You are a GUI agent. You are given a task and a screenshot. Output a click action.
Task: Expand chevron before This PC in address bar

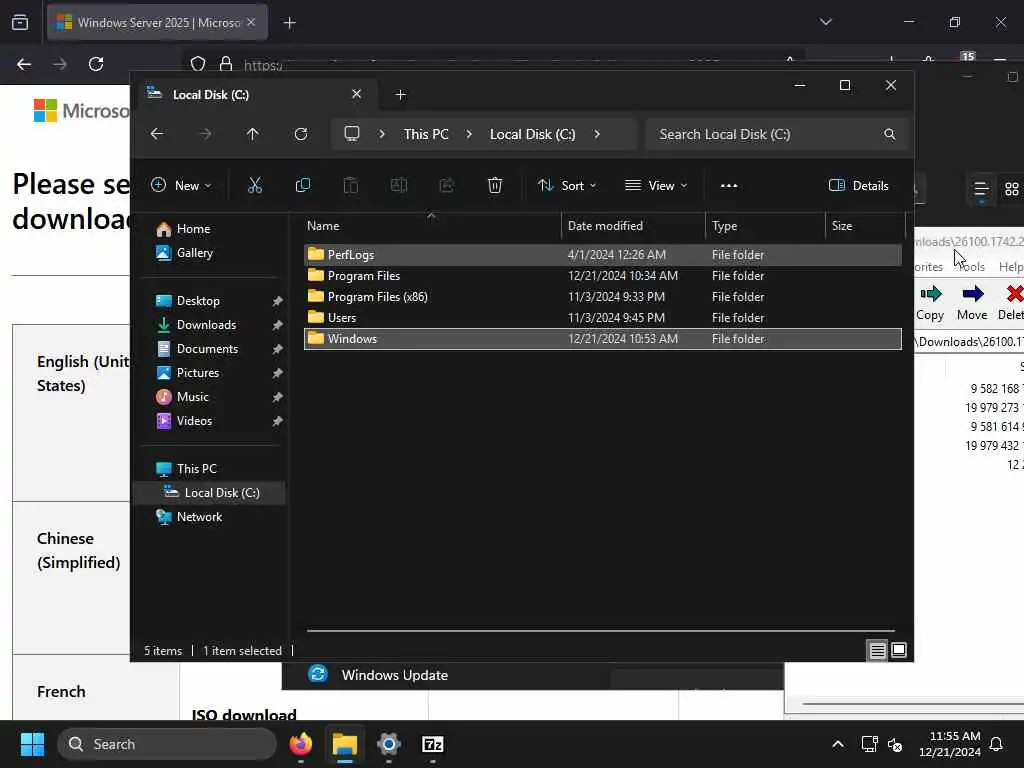pyautogui.click(x=382, y=134)
